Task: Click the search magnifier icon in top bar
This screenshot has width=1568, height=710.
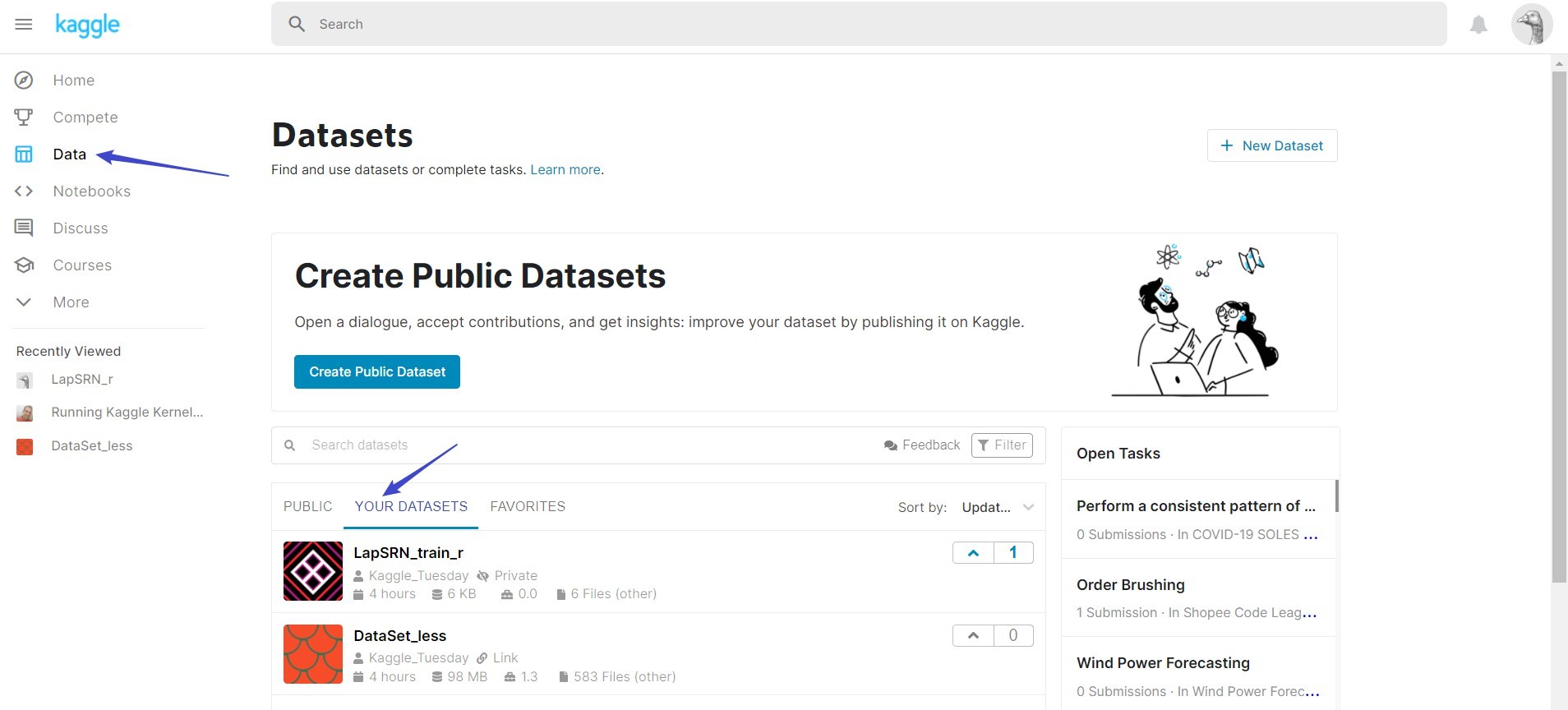Action: (x=297, y=24)
